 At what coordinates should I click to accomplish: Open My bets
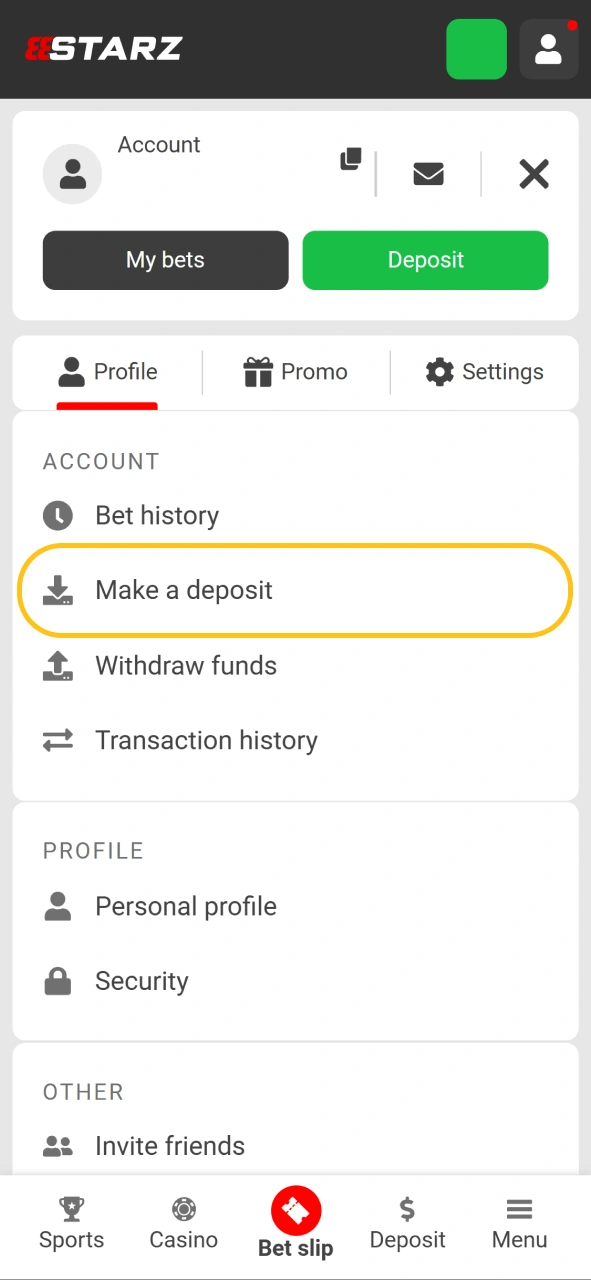click(x=165, y=260)
